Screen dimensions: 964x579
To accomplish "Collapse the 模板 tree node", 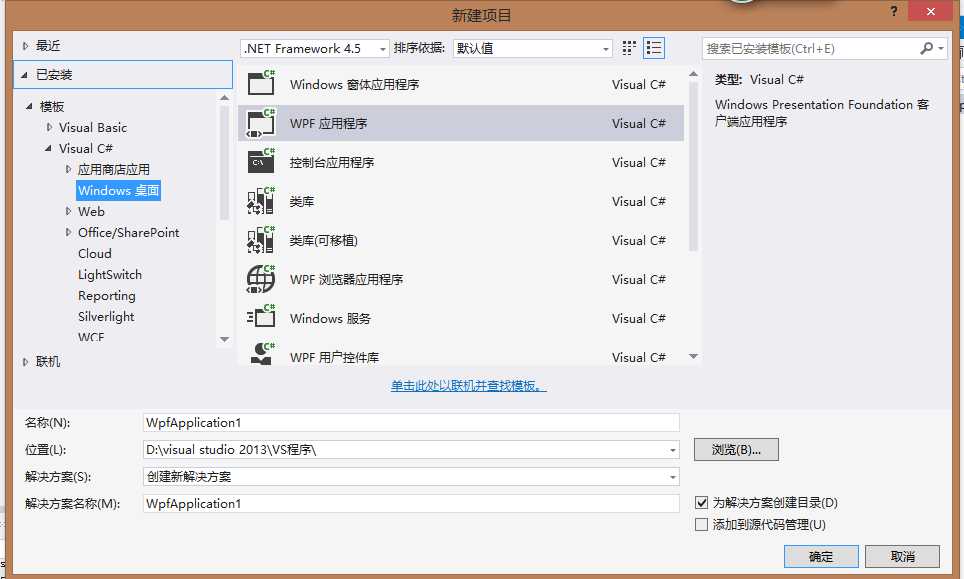I will pos(29,106).
